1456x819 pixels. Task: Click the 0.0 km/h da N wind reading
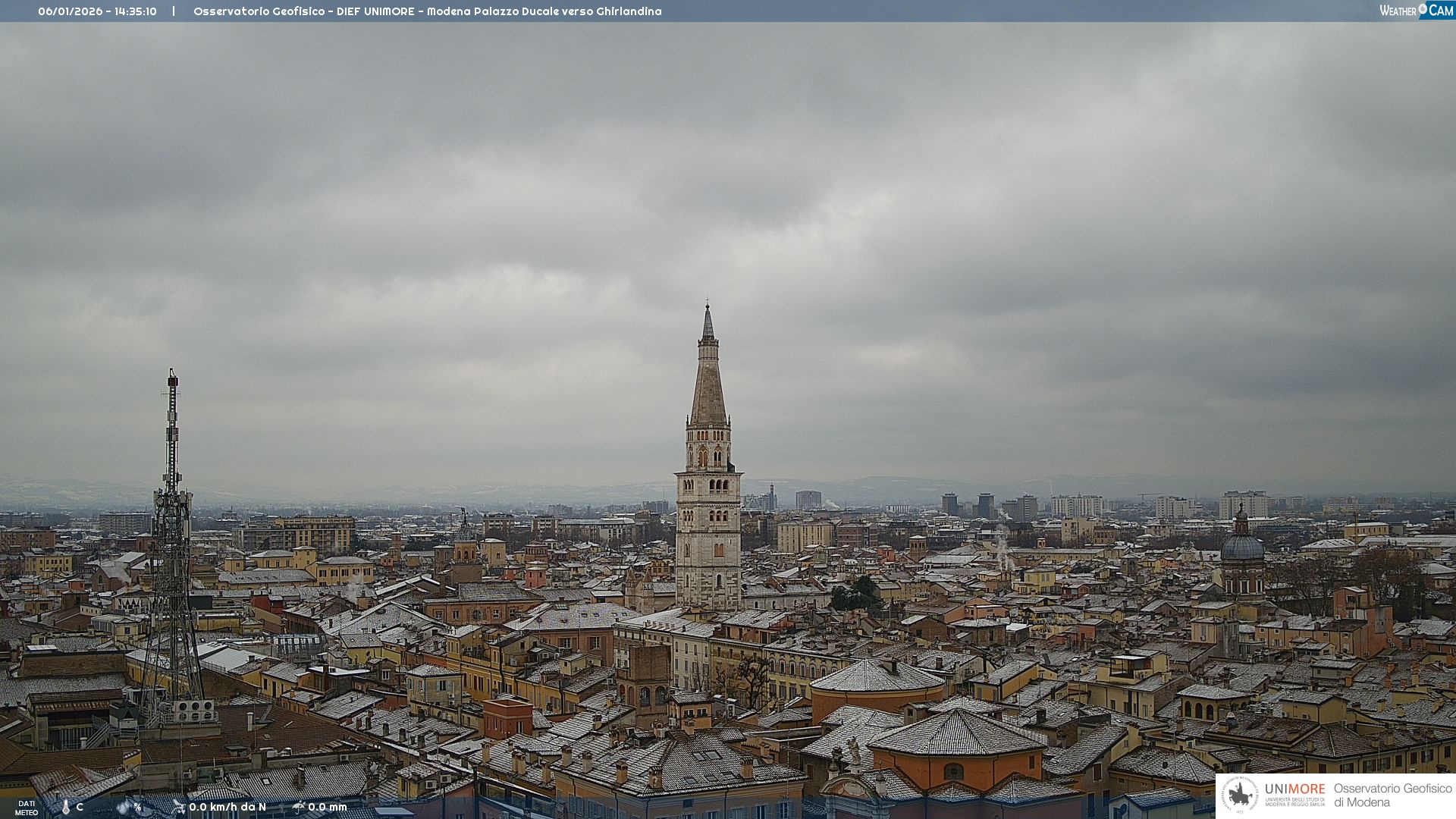227,807
